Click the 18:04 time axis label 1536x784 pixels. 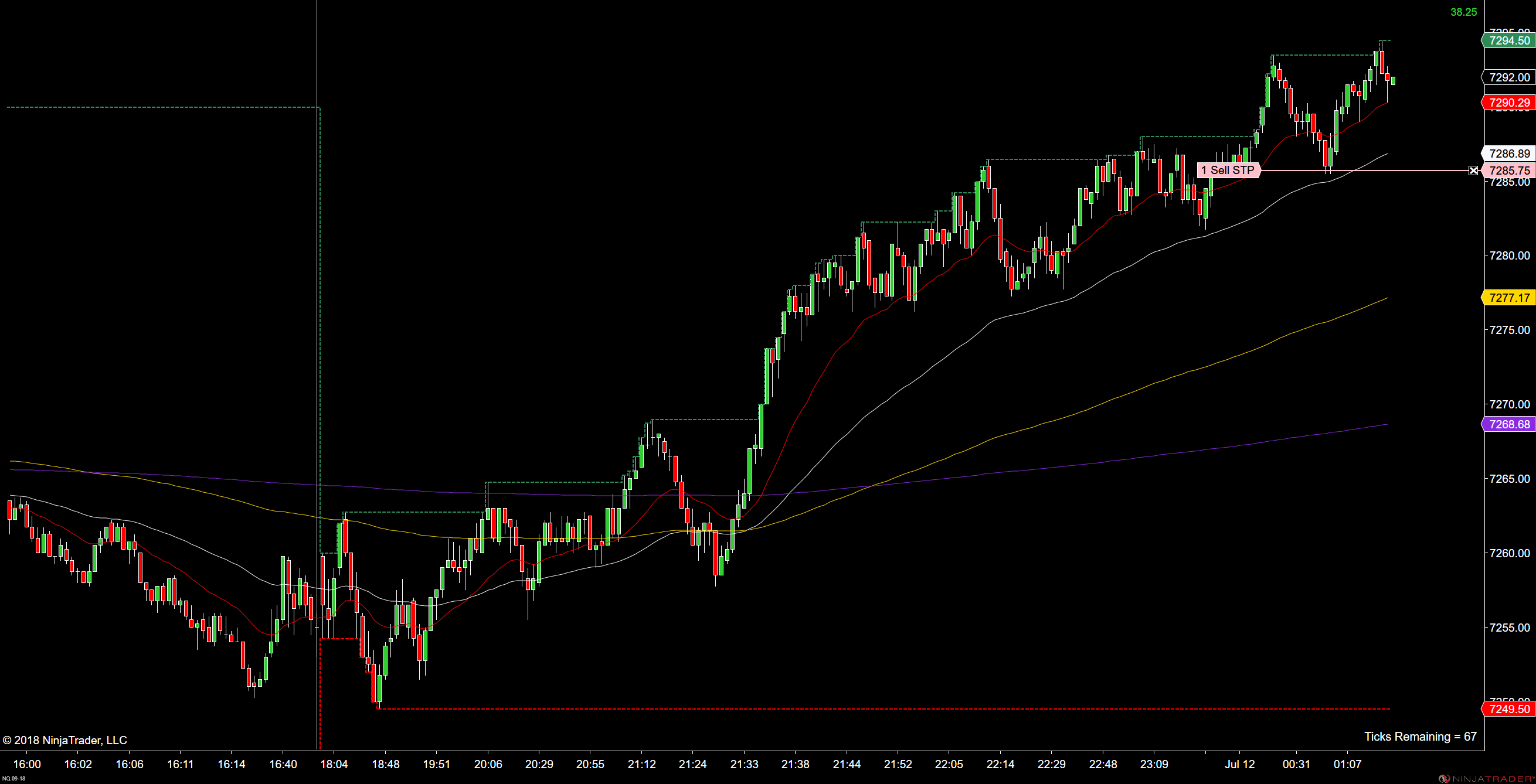click(334, 764)
